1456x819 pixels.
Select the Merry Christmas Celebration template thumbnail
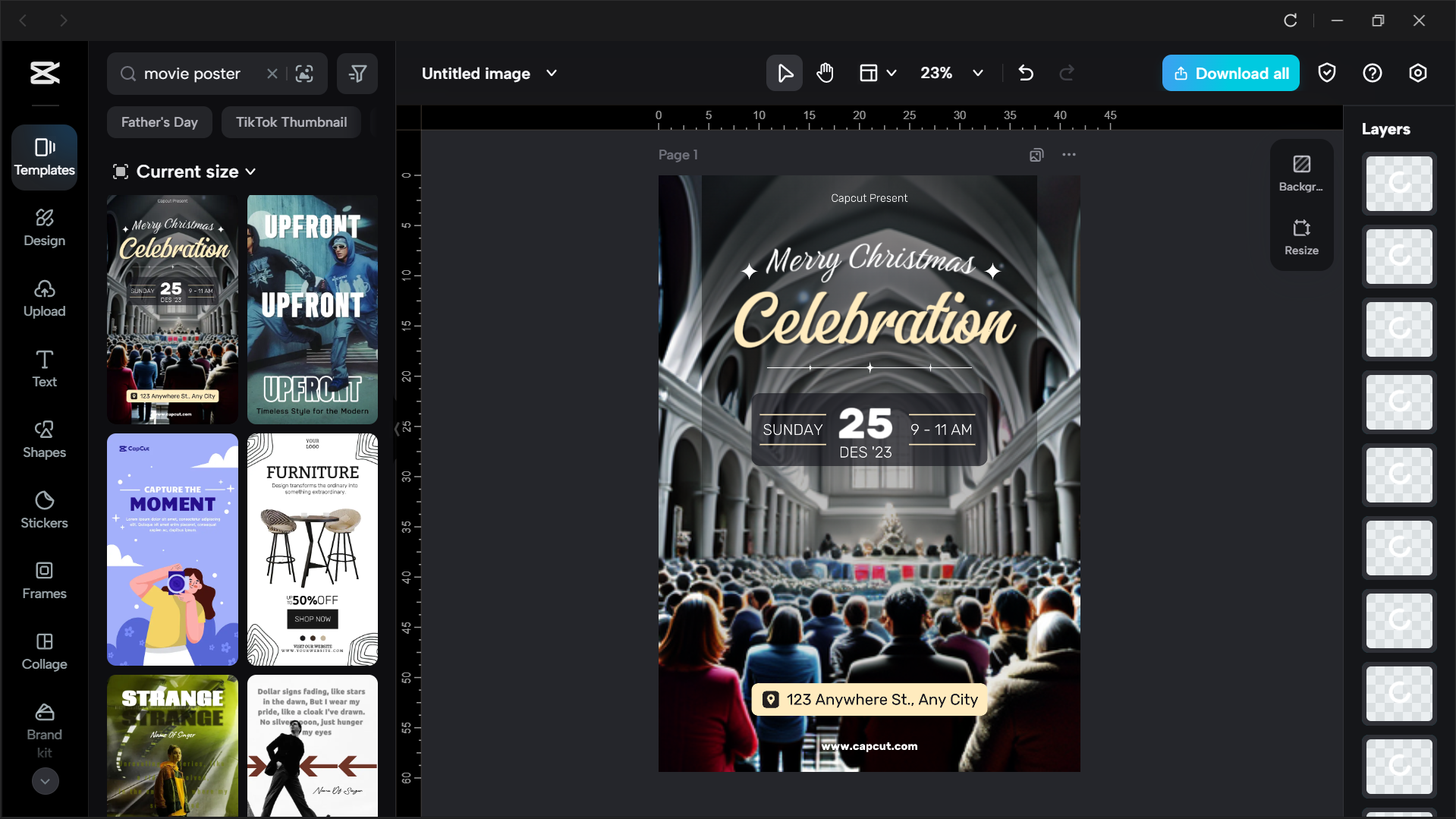172,309
